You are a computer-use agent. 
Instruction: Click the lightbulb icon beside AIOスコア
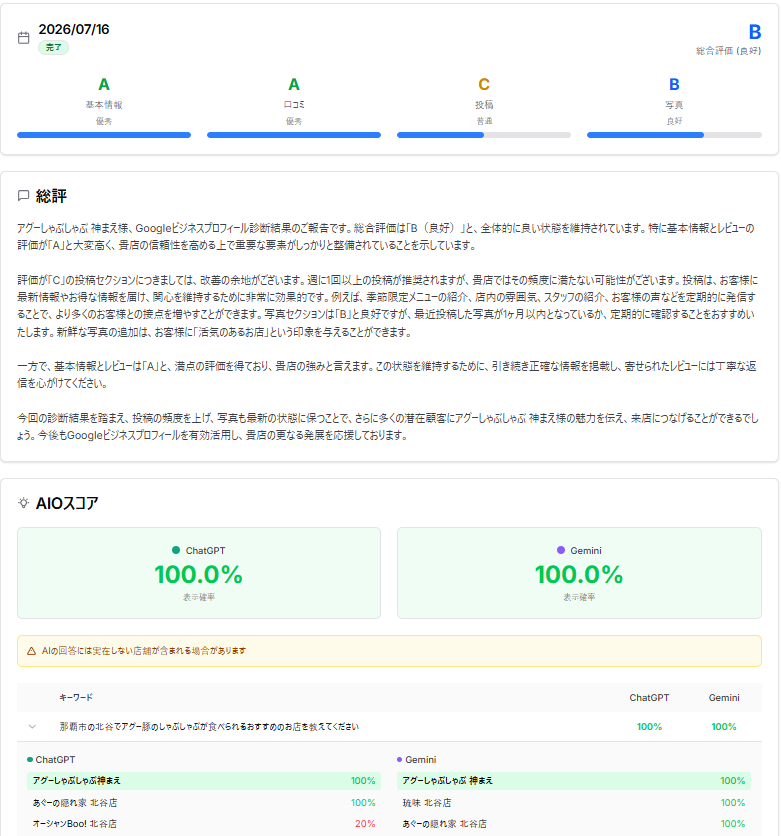[23, 503]
